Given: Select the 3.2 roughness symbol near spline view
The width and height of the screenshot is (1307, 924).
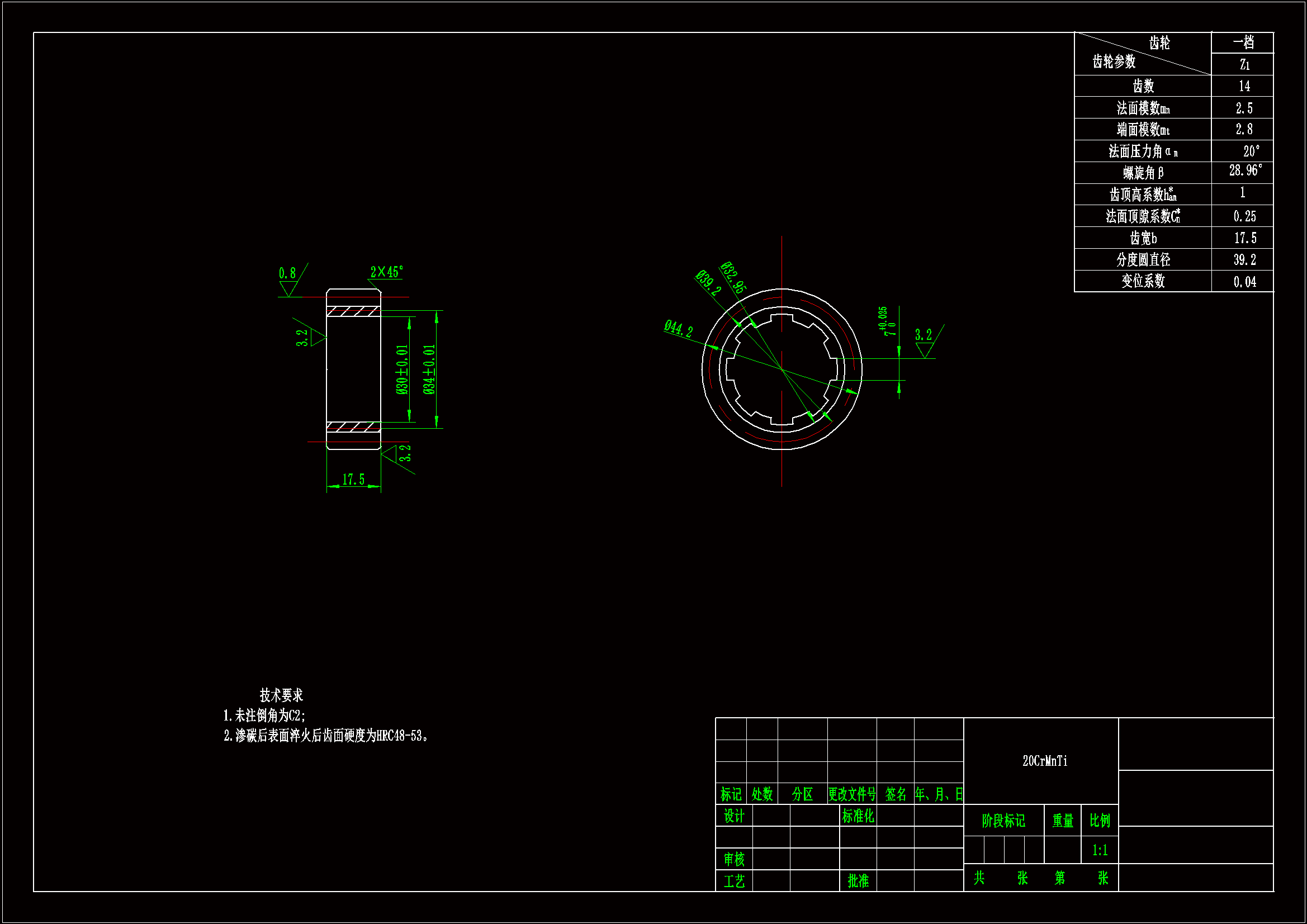Looking at the screenshot, I should click(x=924, y=335).
